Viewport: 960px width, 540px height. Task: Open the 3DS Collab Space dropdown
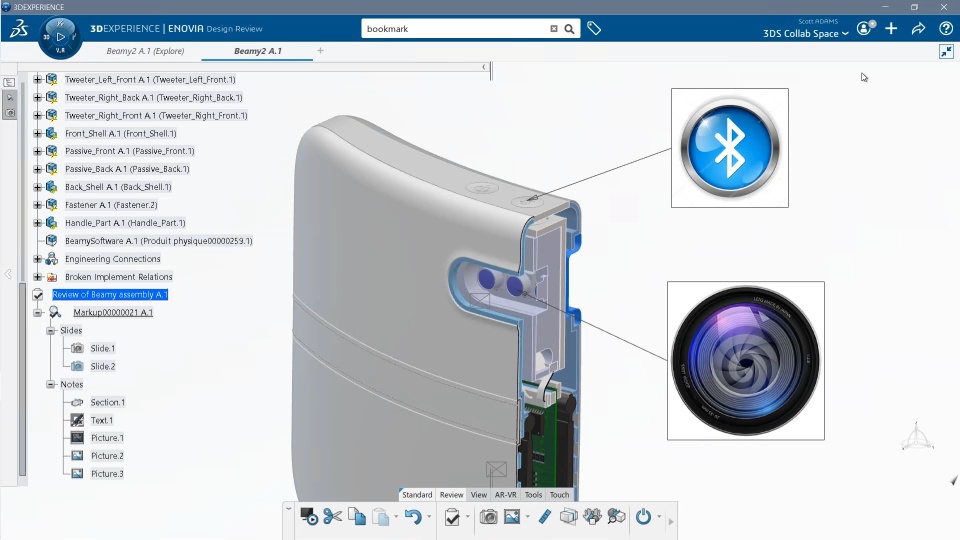[x=805, y=34]
